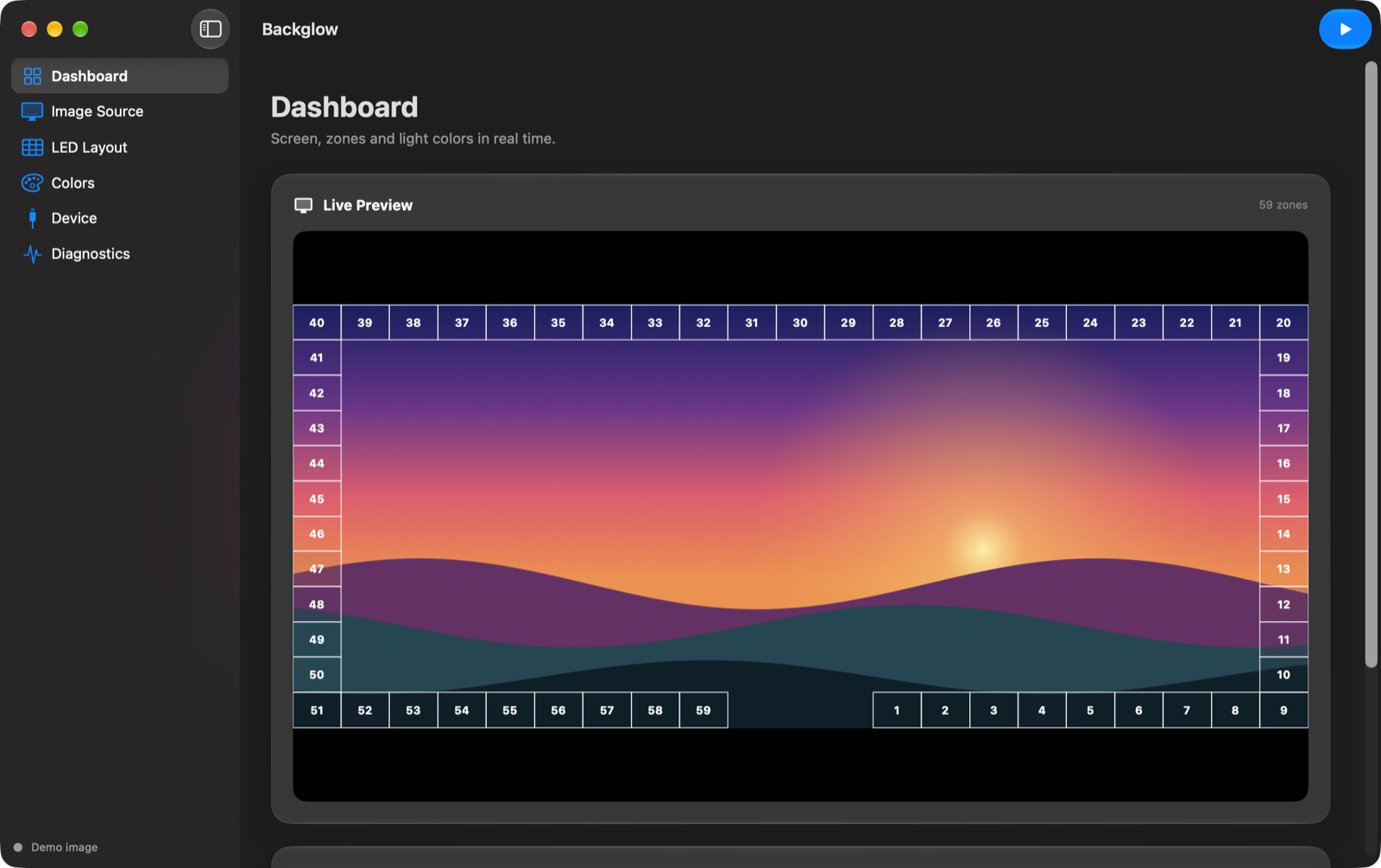Click the vertical scrollbar on the right
The image size is (1381, 868).
pos(1371,365)
